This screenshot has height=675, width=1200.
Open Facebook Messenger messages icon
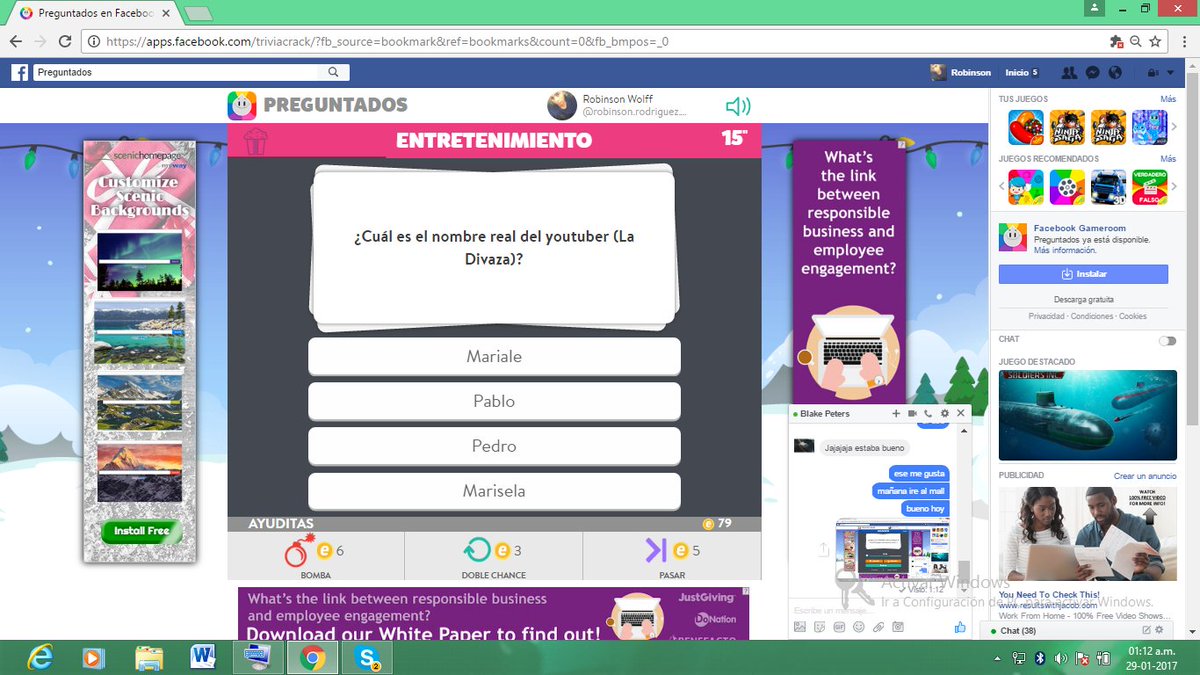1093,73
